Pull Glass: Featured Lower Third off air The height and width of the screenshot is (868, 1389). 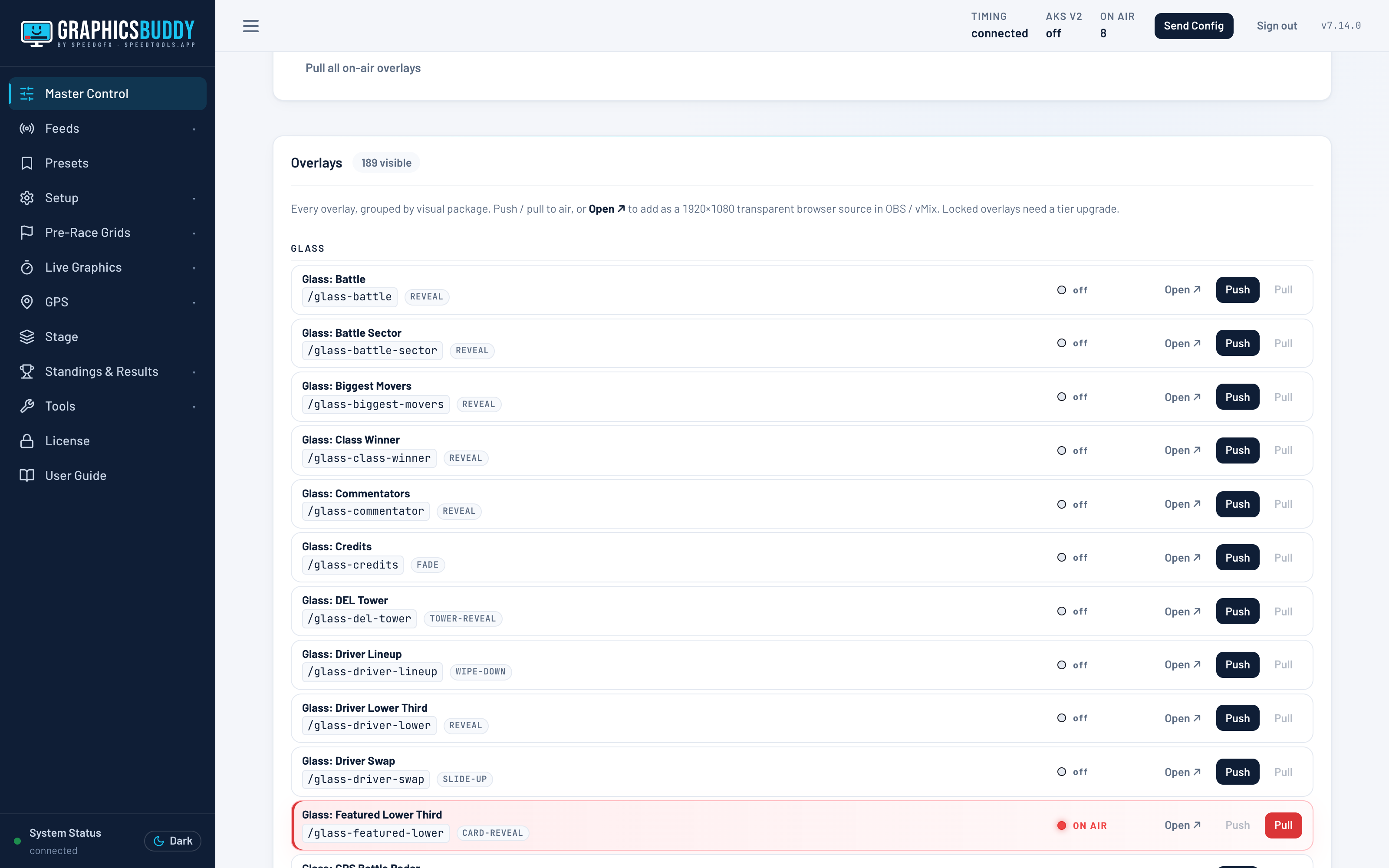[1283, 825]
